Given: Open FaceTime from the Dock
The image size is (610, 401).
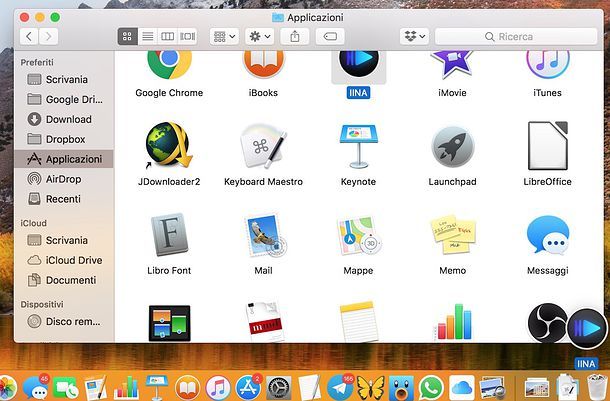Looking at the screenshot, I should (65, 388).
